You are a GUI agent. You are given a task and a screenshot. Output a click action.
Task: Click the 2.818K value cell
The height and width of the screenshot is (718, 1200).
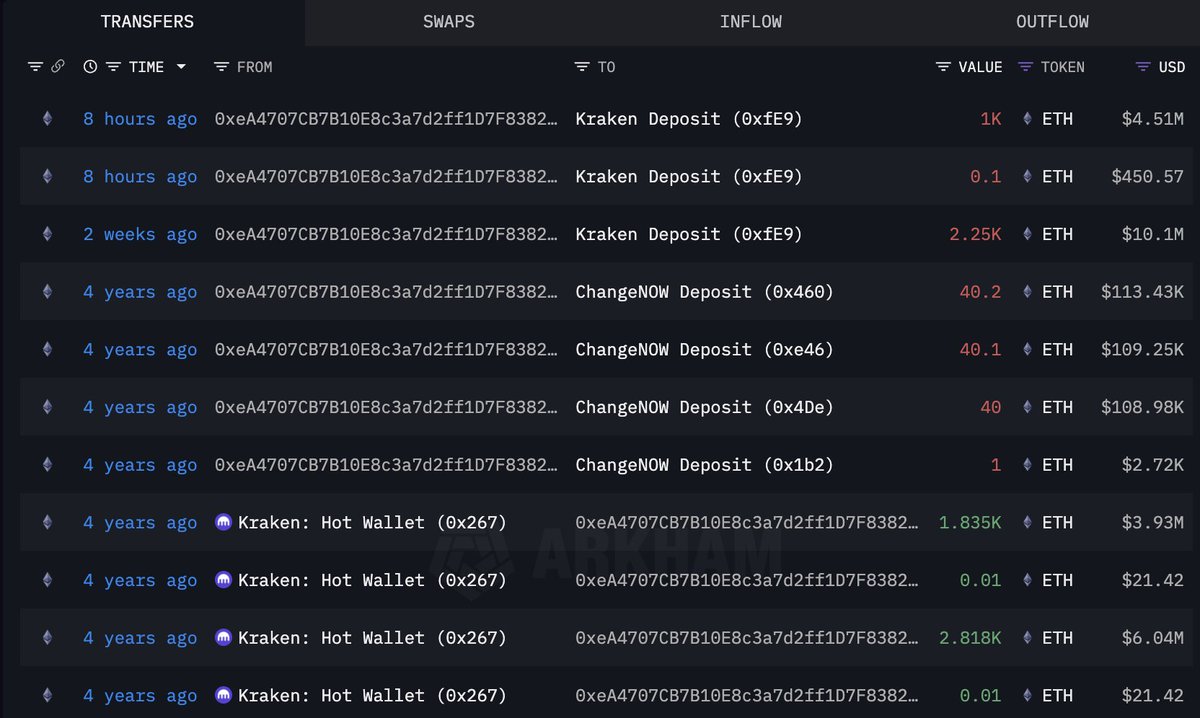pyautogui.click(x=970, y=638)
